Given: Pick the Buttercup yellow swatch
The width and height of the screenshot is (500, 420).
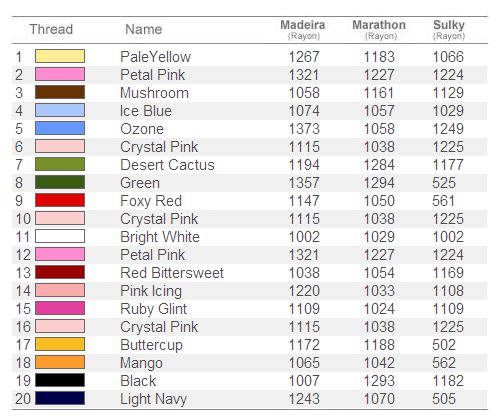Looking at the screenshot, I should click(x=60, y=344).
